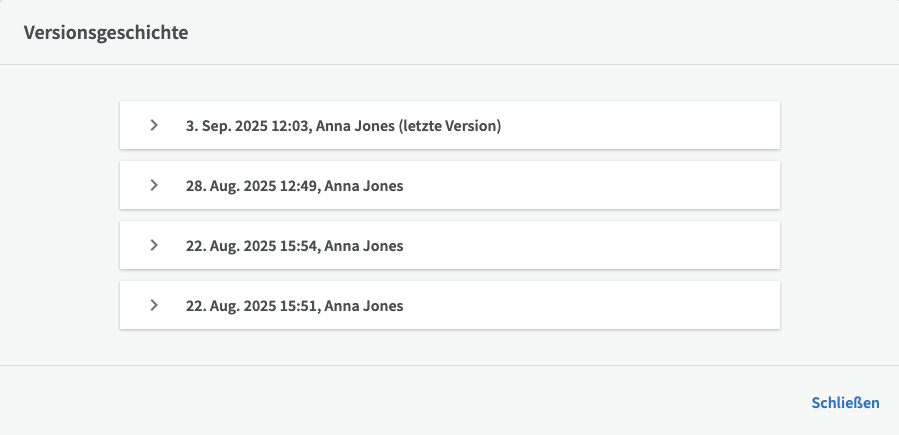Click chevron beside 22. Aug. 2025 15:54
Image resolution: width=899 pixels, height=435 pixels.
154,245
